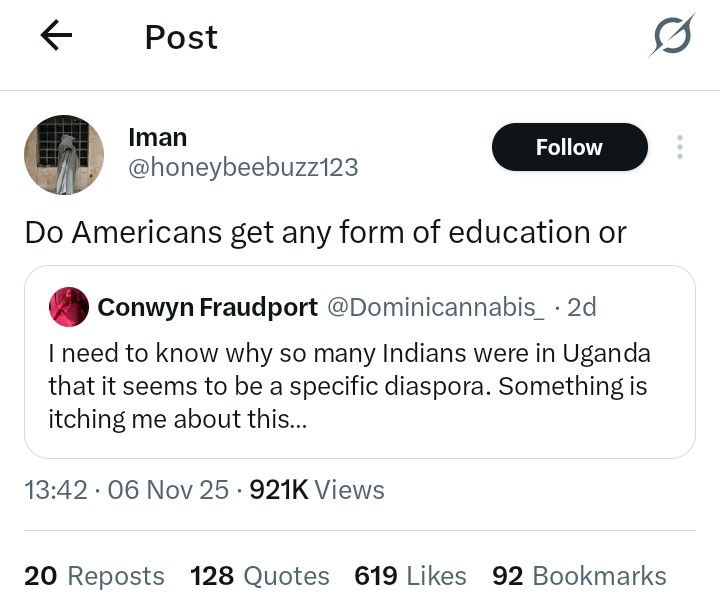720x611 pixels.
Task: Go back using the left arrow
Action: click(x=57, y=37)
